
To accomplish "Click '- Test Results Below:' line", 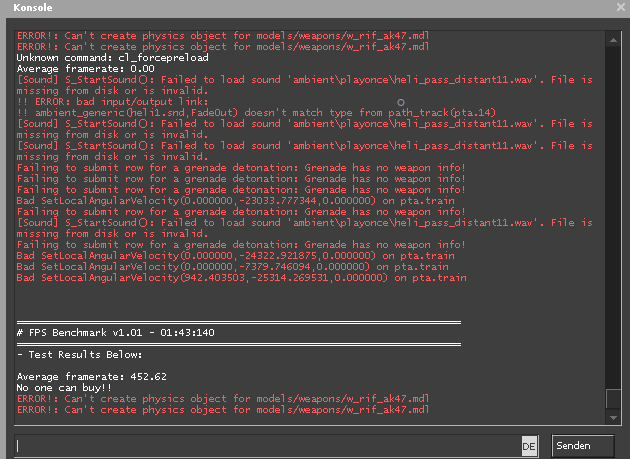I will coord(80,354).
